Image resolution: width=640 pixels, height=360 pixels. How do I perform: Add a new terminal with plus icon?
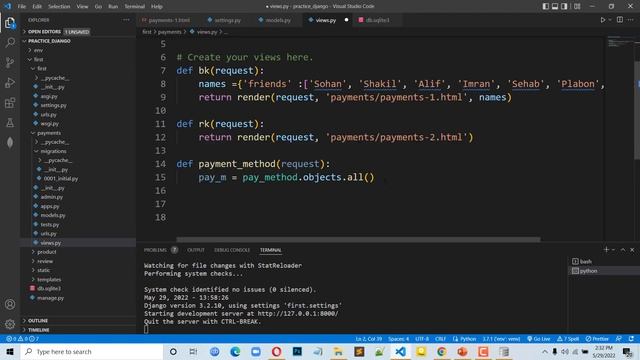[606, 249]
